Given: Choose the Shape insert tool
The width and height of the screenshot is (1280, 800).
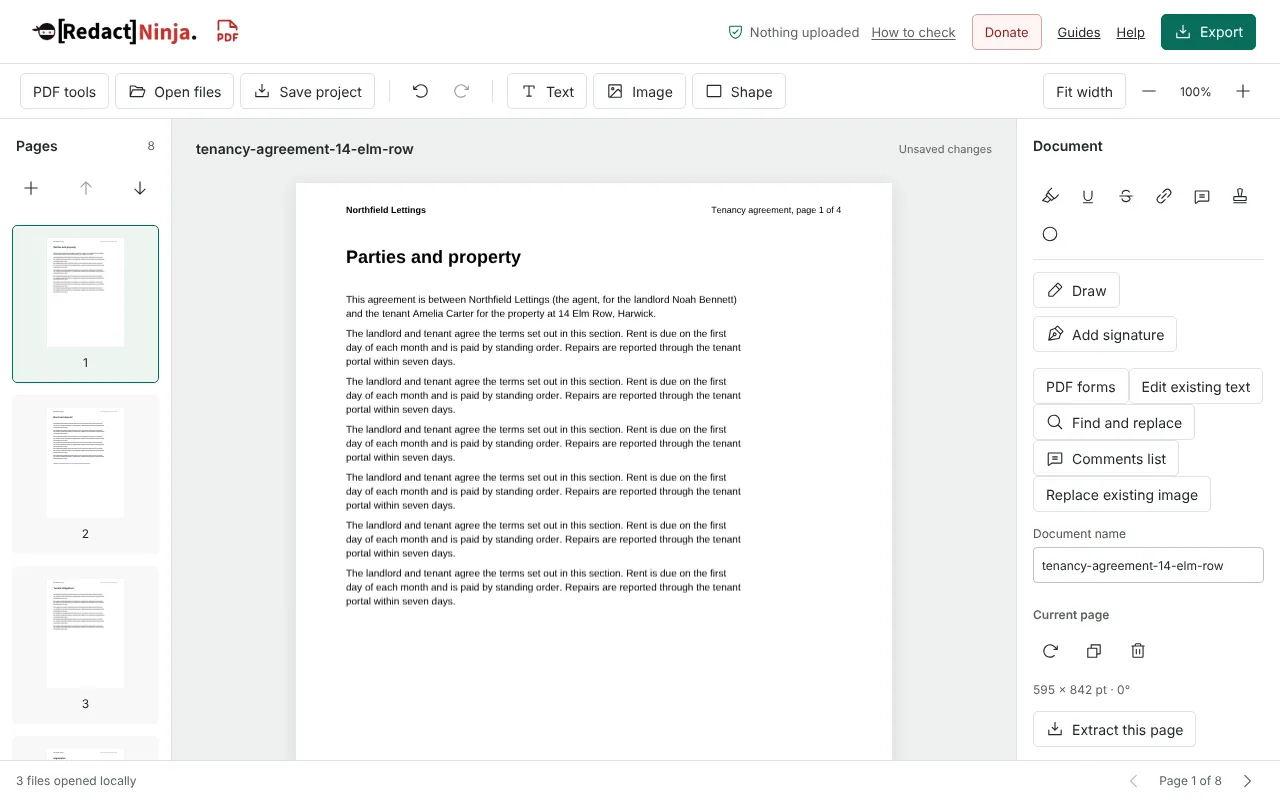Looking at the screenshot, I should click(739, 91).
